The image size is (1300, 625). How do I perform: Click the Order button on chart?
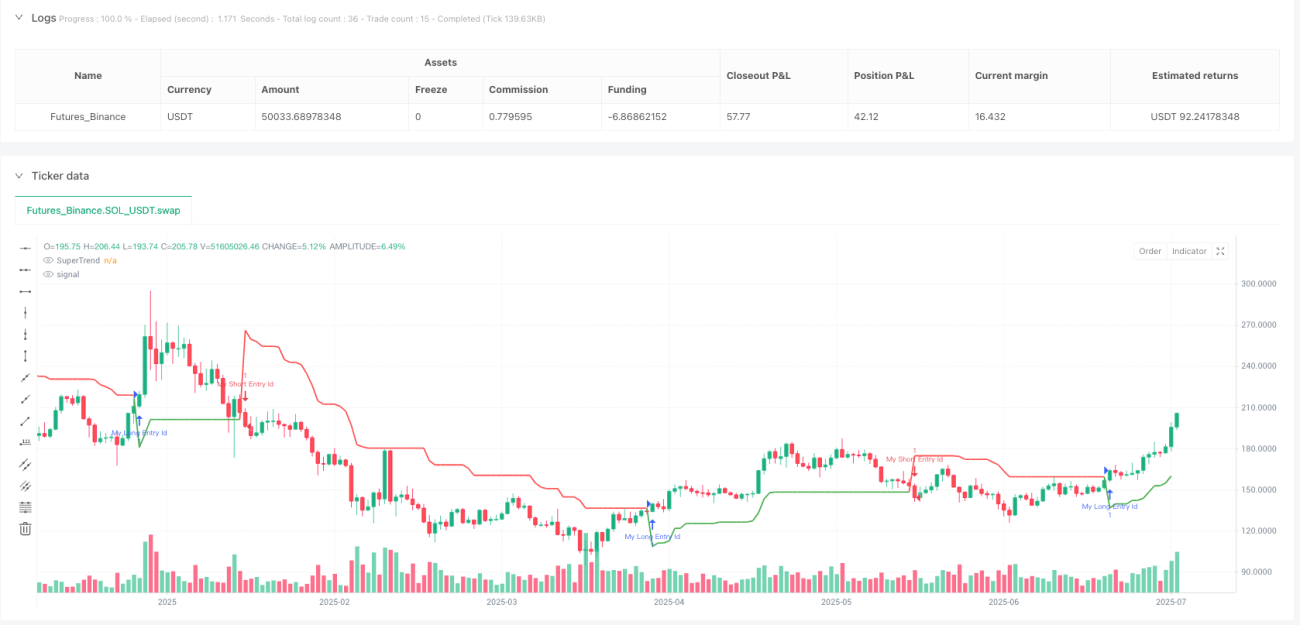[1150, 251]
